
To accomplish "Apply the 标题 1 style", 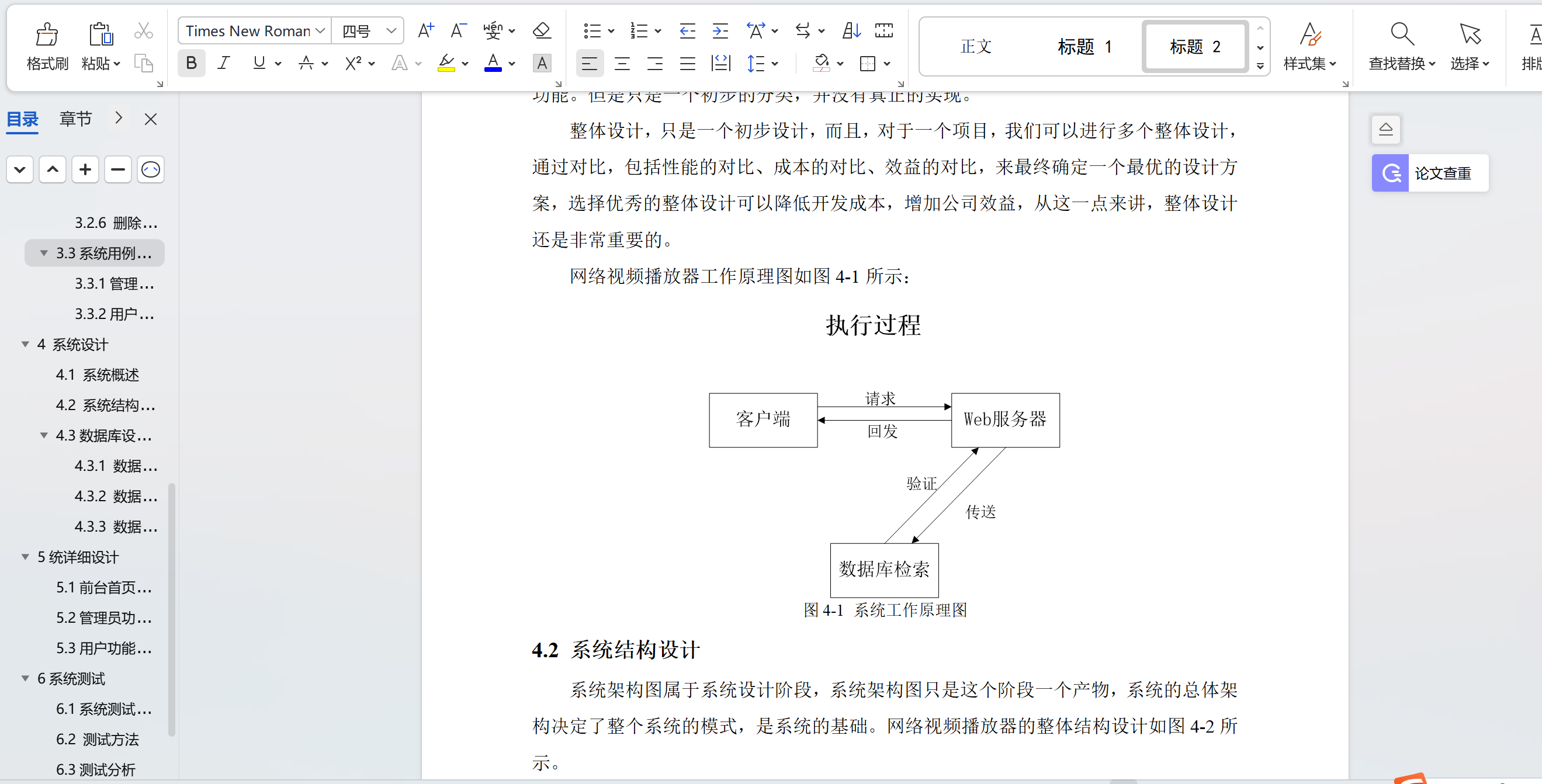I will pos(1084,47).
